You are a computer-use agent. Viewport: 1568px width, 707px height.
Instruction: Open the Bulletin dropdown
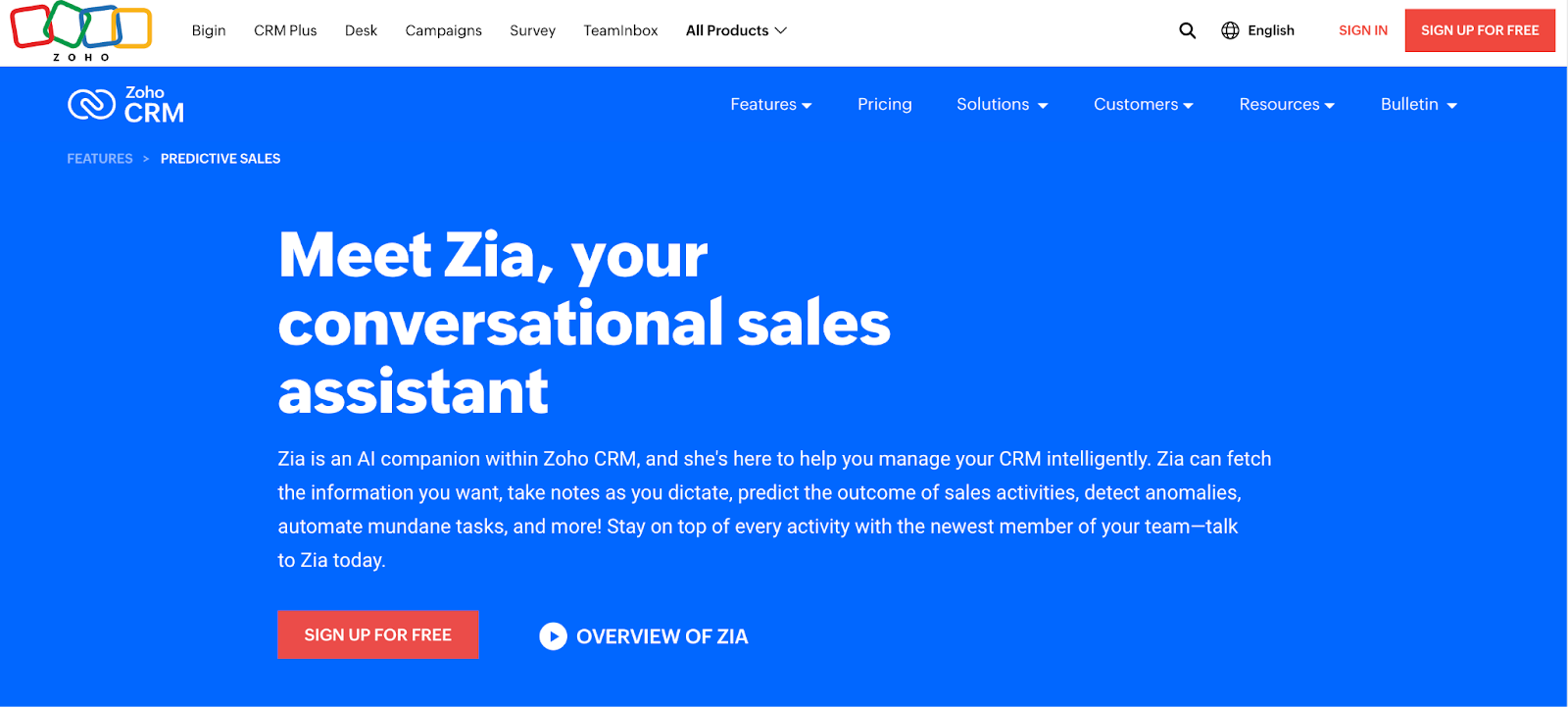point(1418,105)
